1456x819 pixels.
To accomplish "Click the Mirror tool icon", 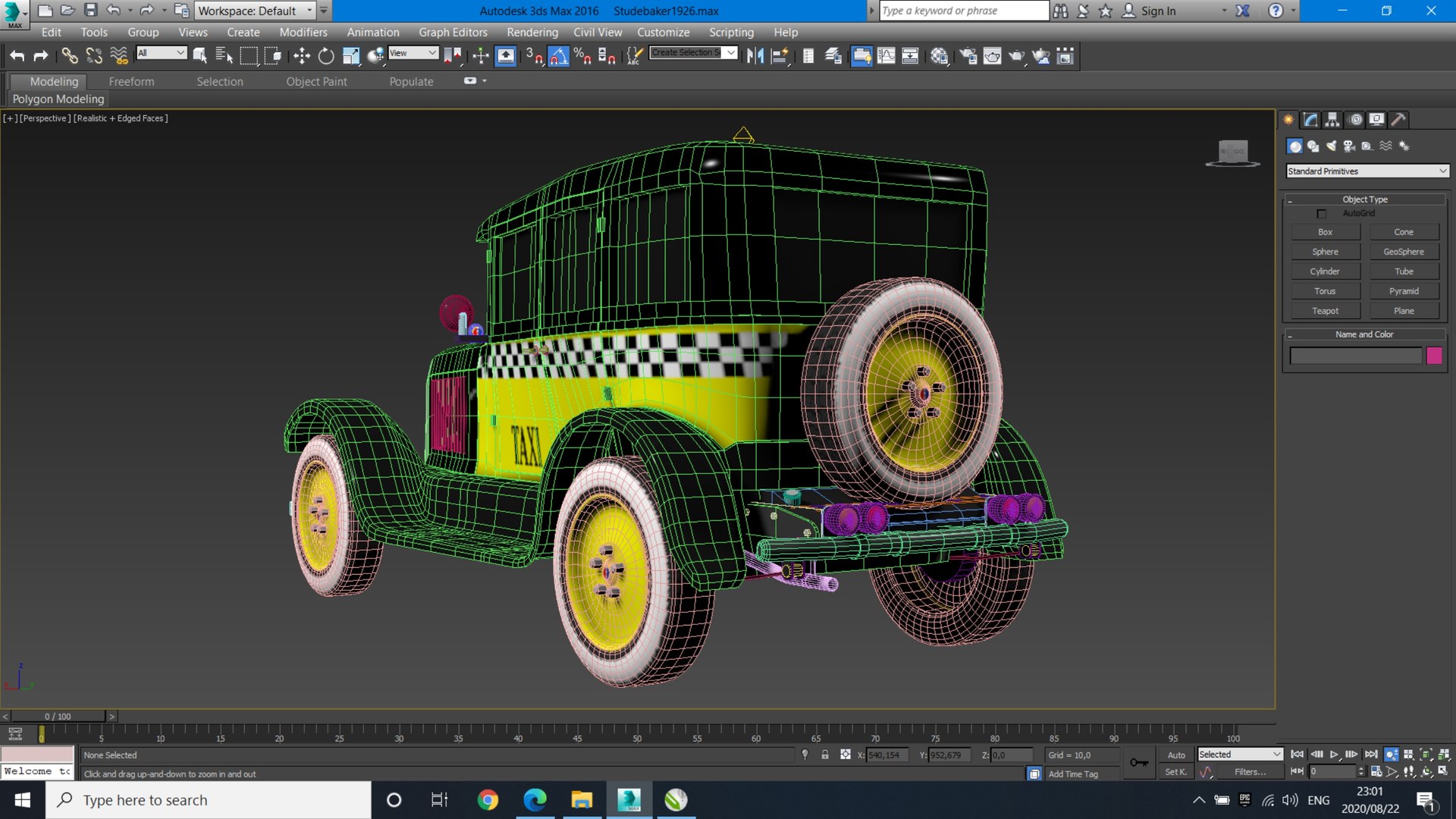I will click(755, 56).
